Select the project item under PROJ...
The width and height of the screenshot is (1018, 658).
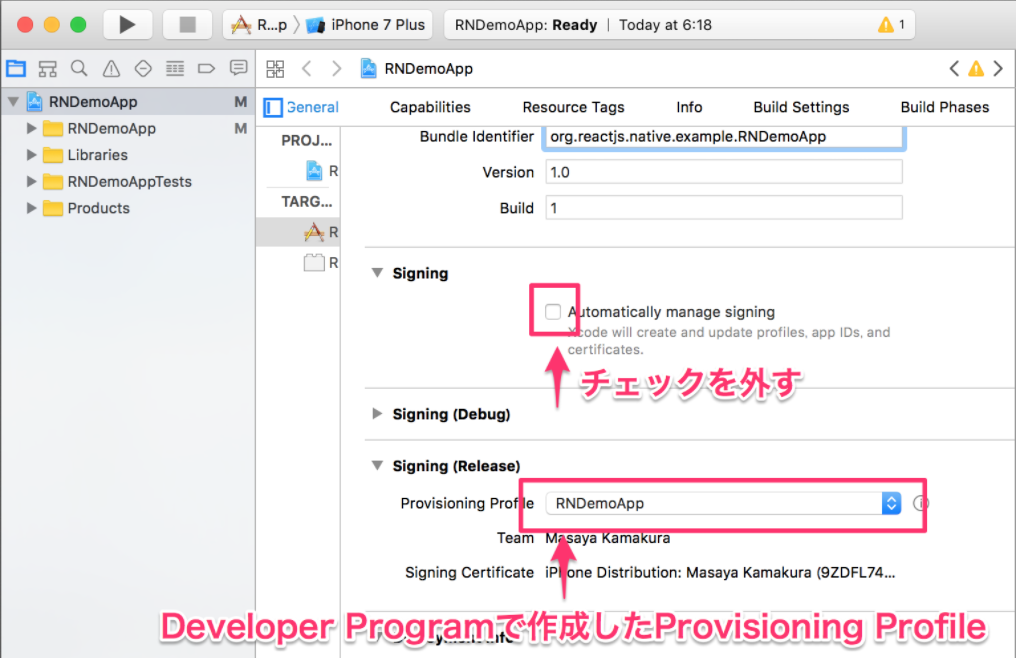pos(322,171)
